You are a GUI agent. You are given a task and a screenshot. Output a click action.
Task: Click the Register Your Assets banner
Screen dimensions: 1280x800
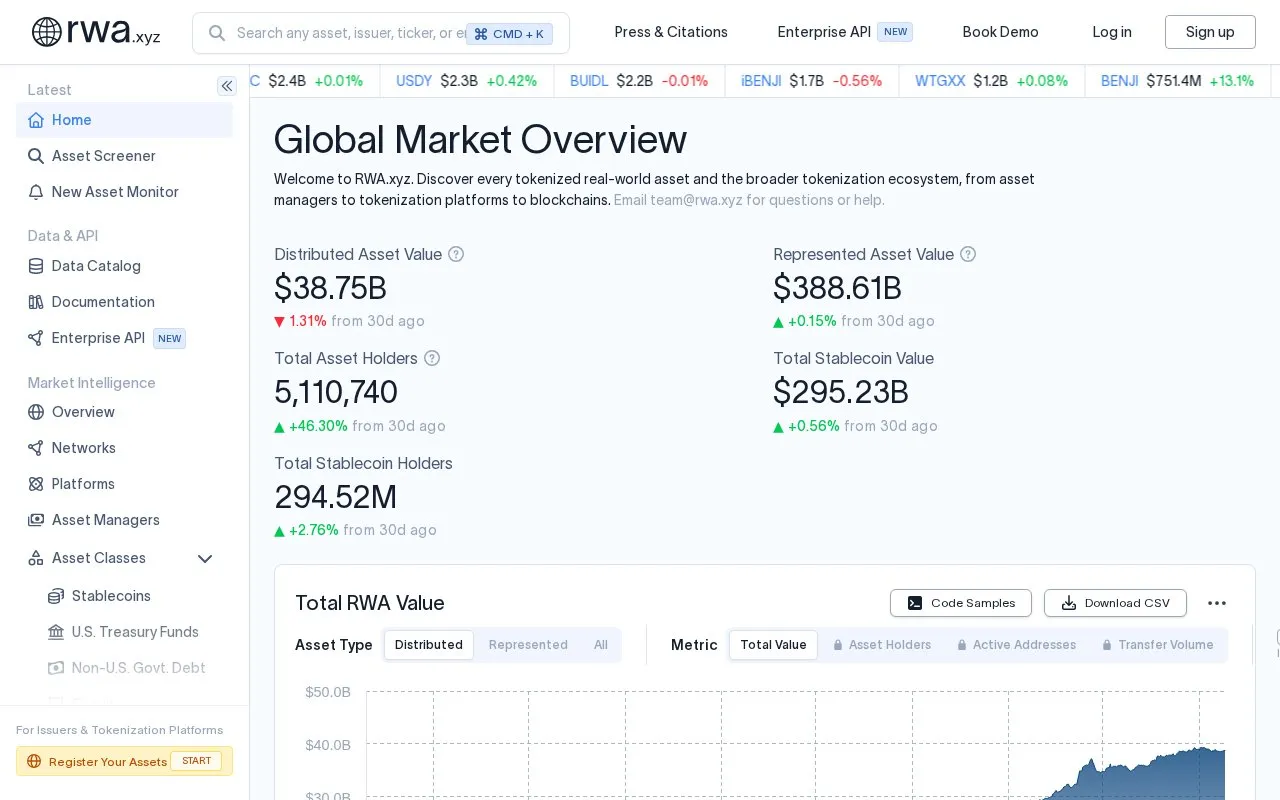click(x=124, y=761)
